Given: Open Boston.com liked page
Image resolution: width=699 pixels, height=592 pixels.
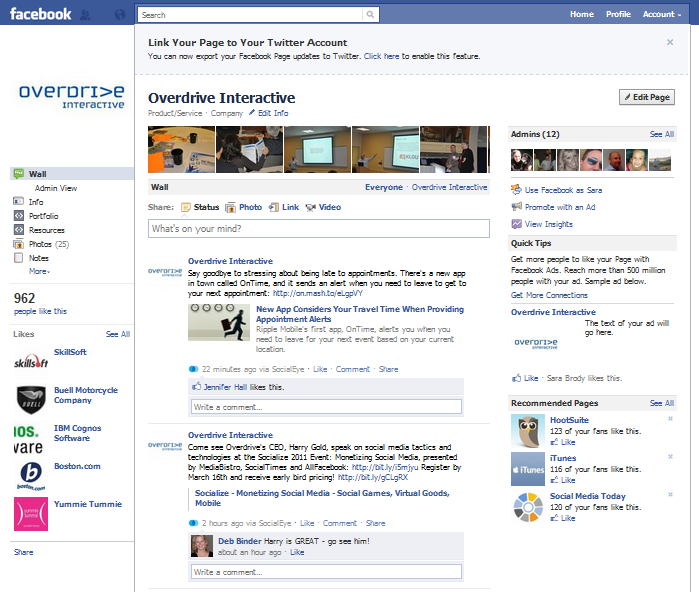Looking at the screenshot, I should (77, 466).
